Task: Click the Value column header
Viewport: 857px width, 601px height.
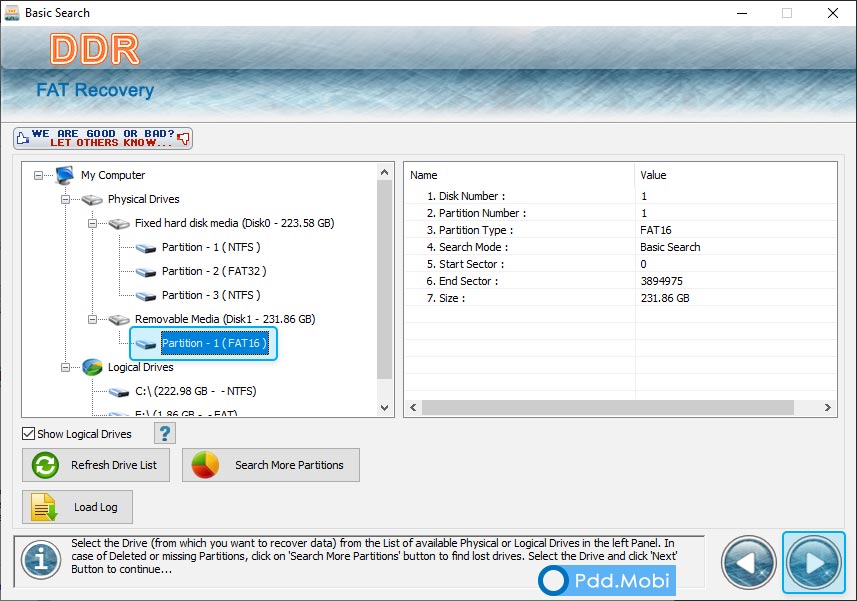Action: click(736, 175)
